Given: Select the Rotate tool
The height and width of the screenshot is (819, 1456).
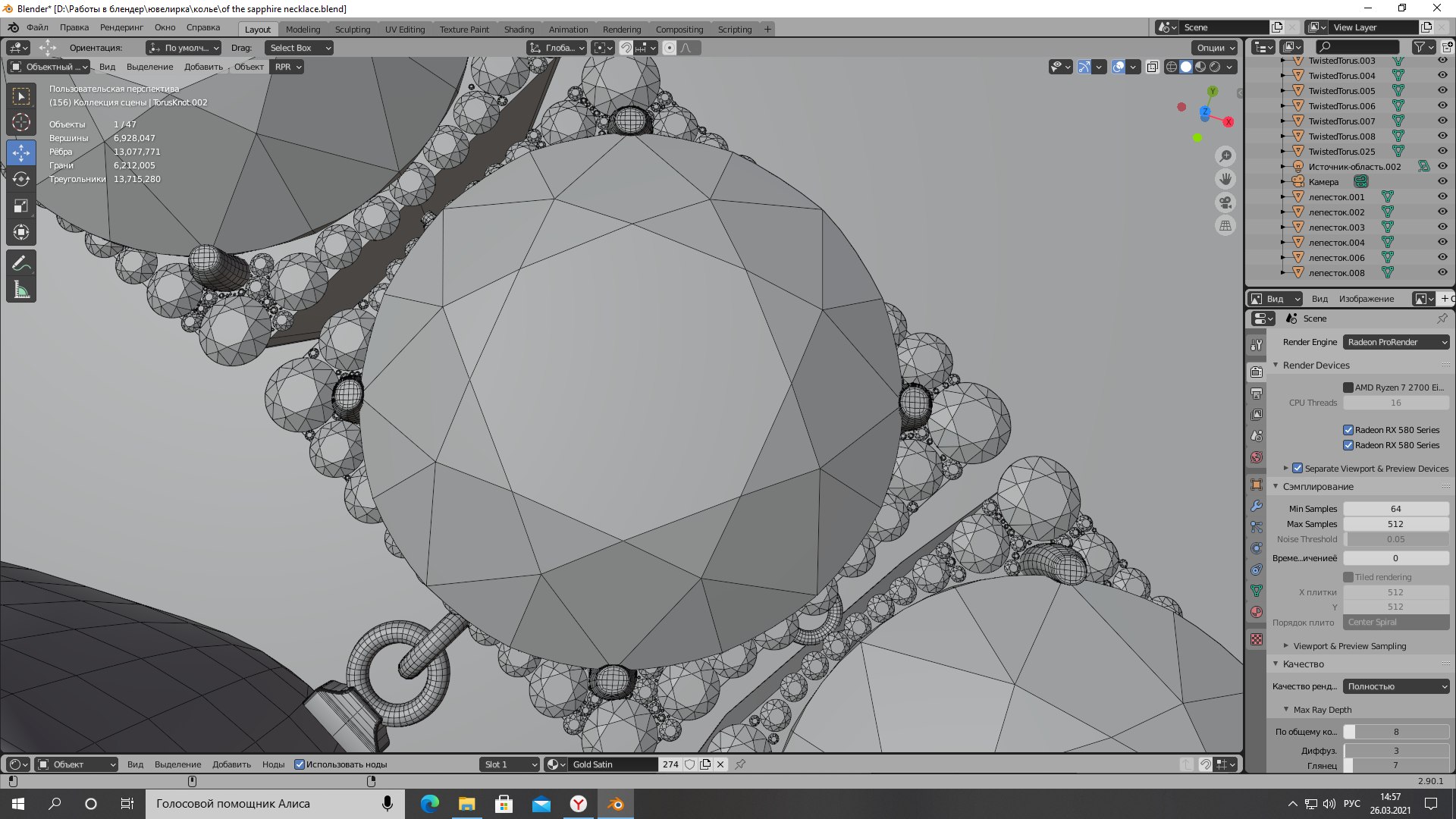Looking at the screenshot, I should (x=21, y=179).
